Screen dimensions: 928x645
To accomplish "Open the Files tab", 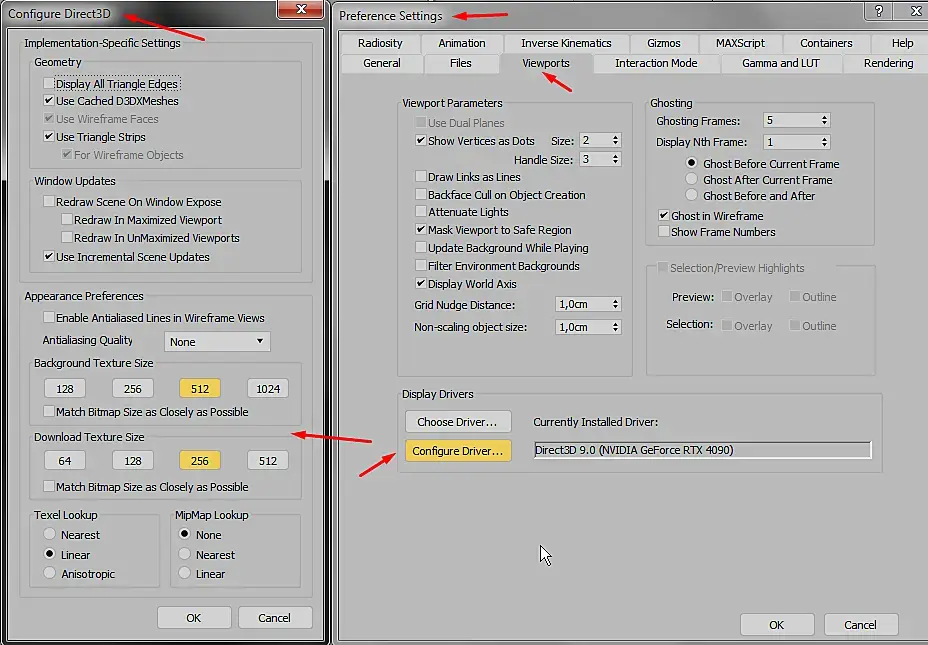I will click(460, 63).
